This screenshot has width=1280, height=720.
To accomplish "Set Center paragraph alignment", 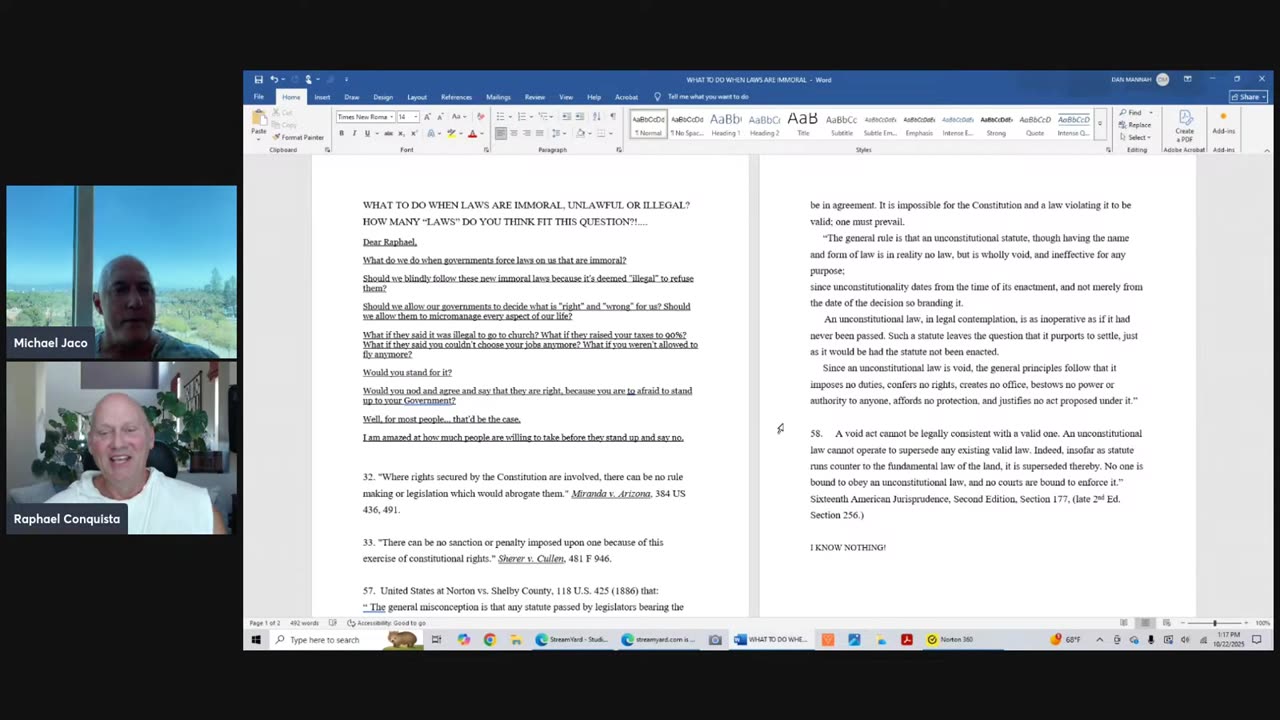I will (514, 133).
